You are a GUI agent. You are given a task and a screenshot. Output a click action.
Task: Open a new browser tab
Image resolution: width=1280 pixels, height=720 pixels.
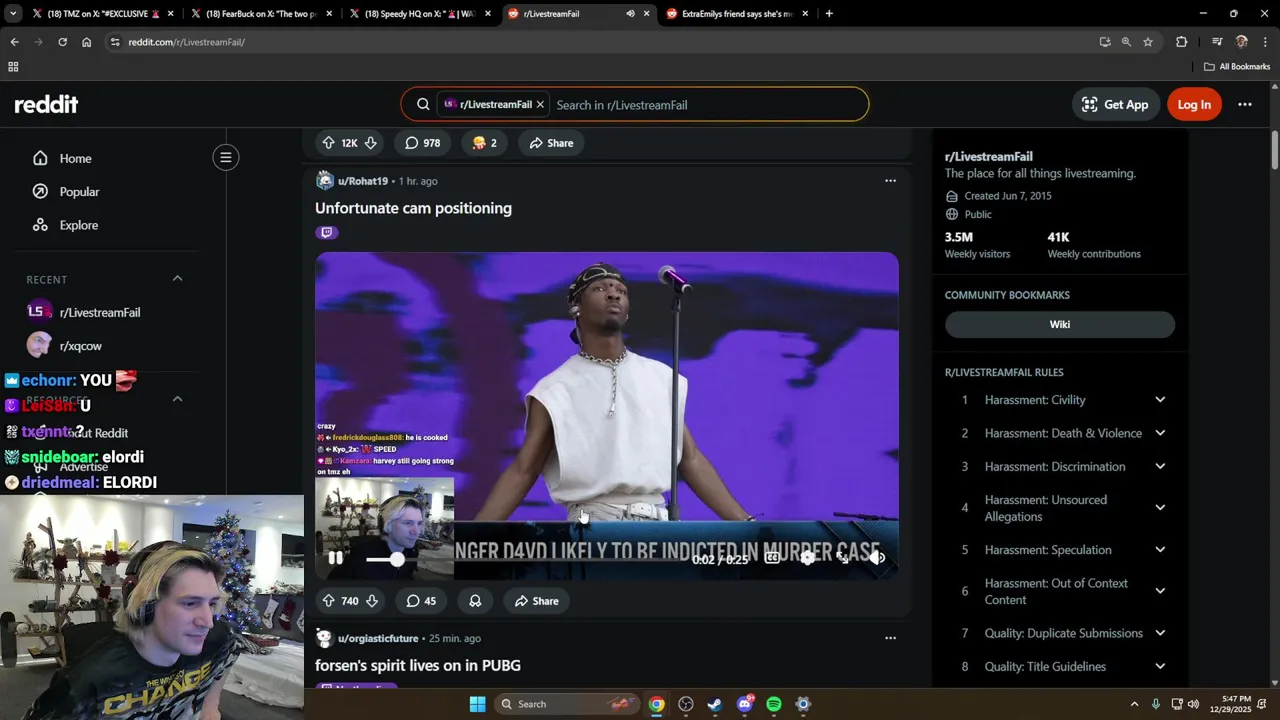pyautogui.click(x=829, y=14)
